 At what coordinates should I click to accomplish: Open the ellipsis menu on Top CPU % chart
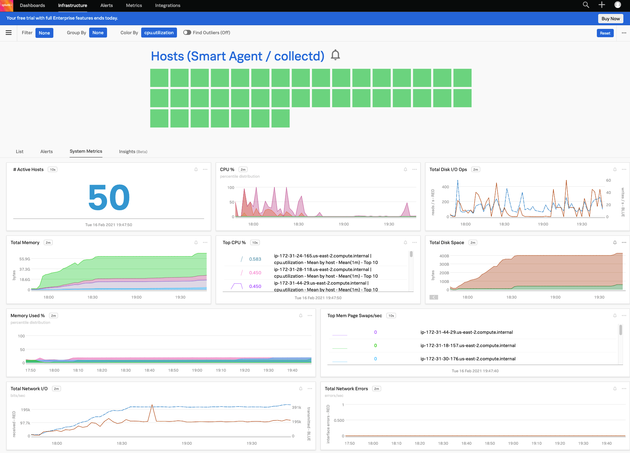[x=415, y=242]
